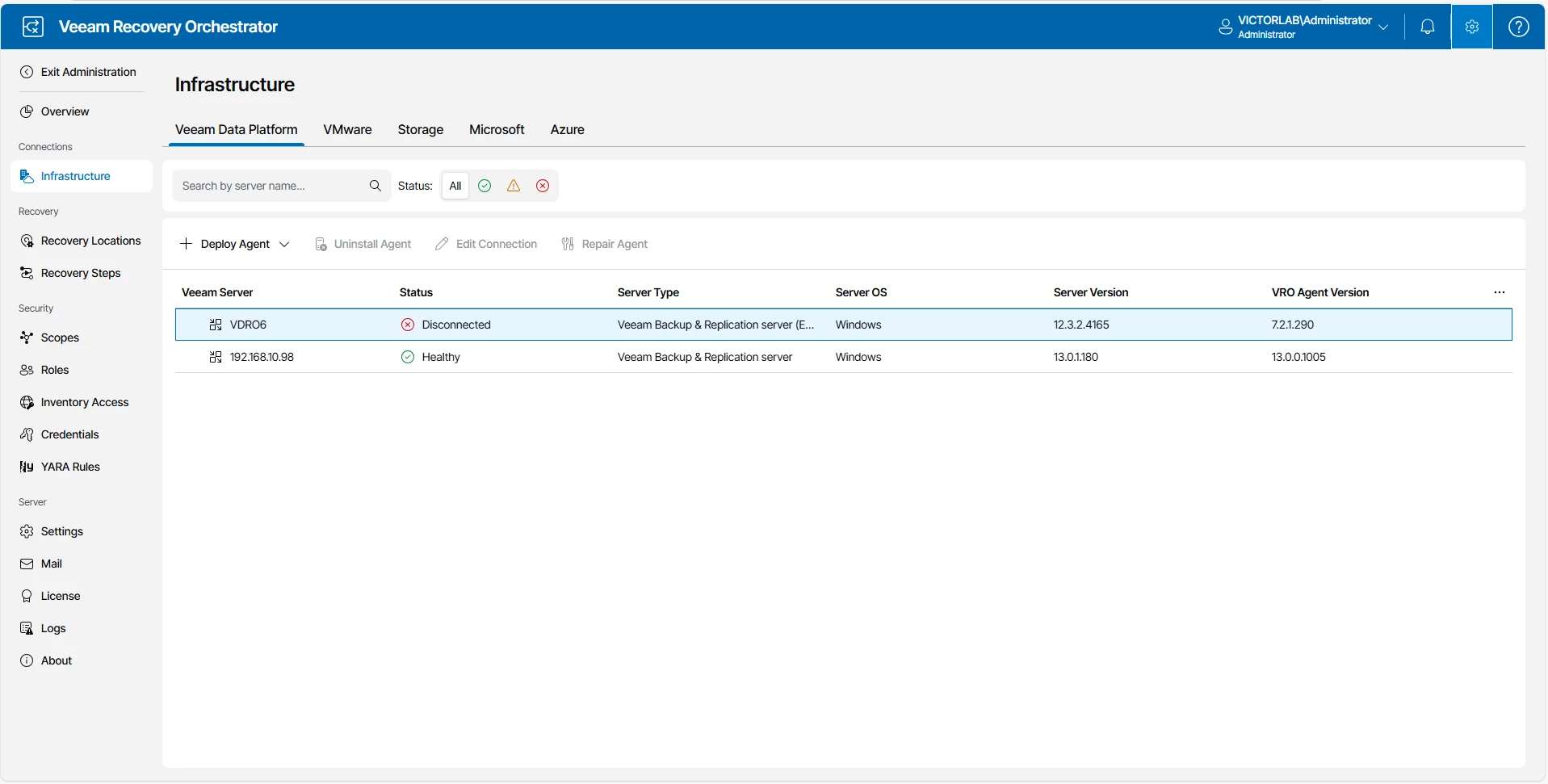
Task: Select the 192.168.10.98 server row
Action: (x=262, y=357)
